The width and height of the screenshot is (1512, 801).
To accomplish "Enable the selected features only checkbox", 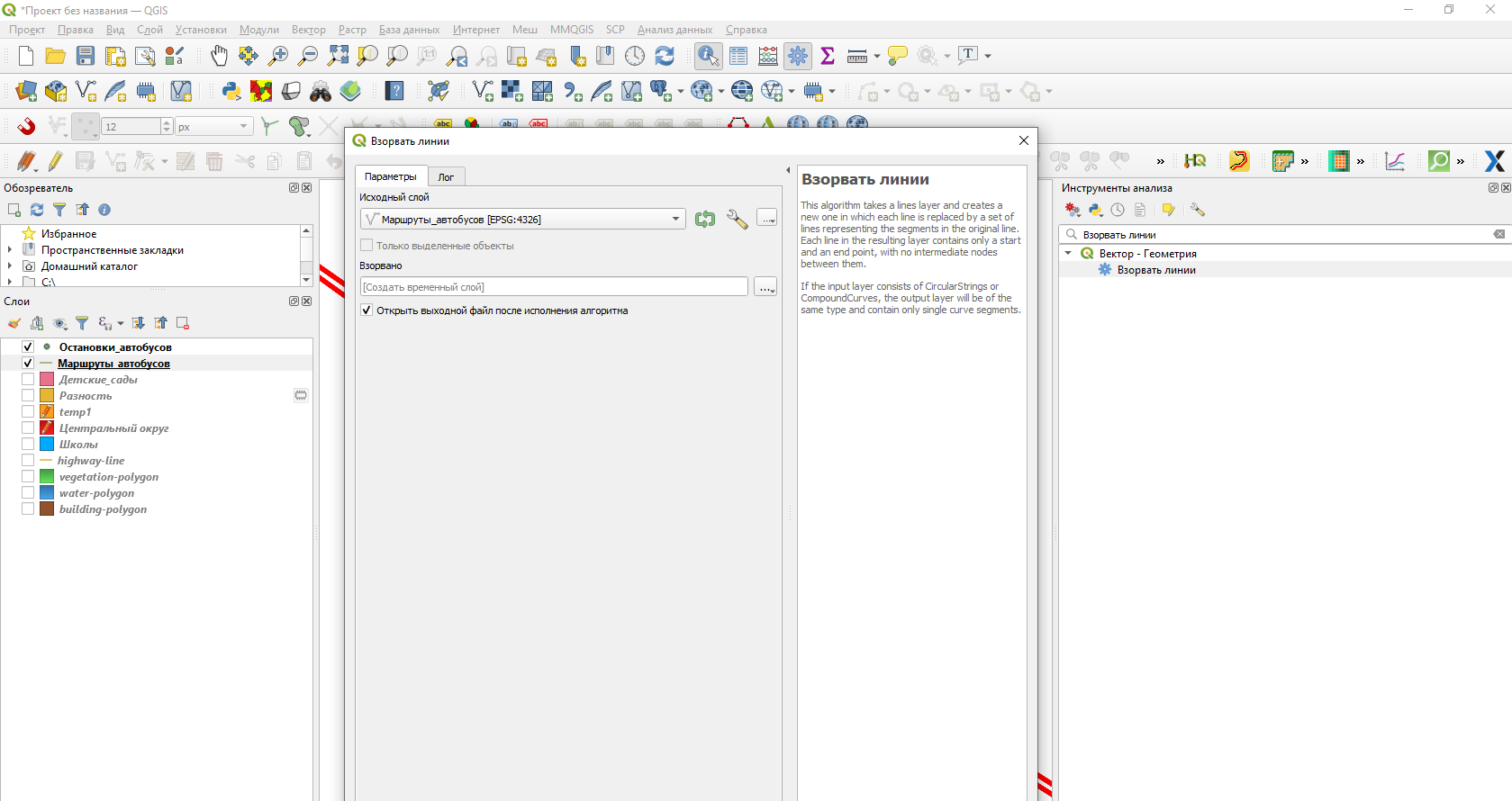I will (367, 246).
